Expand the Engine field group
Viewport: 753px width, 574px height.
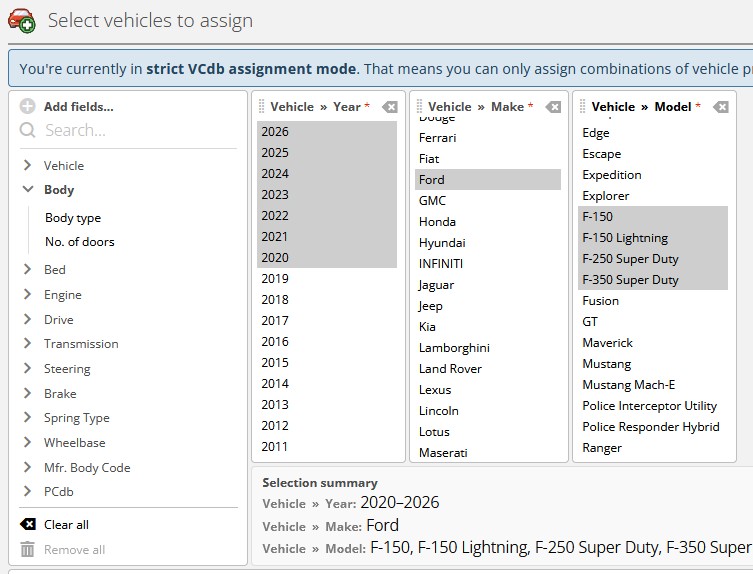(x=28, y=295)
